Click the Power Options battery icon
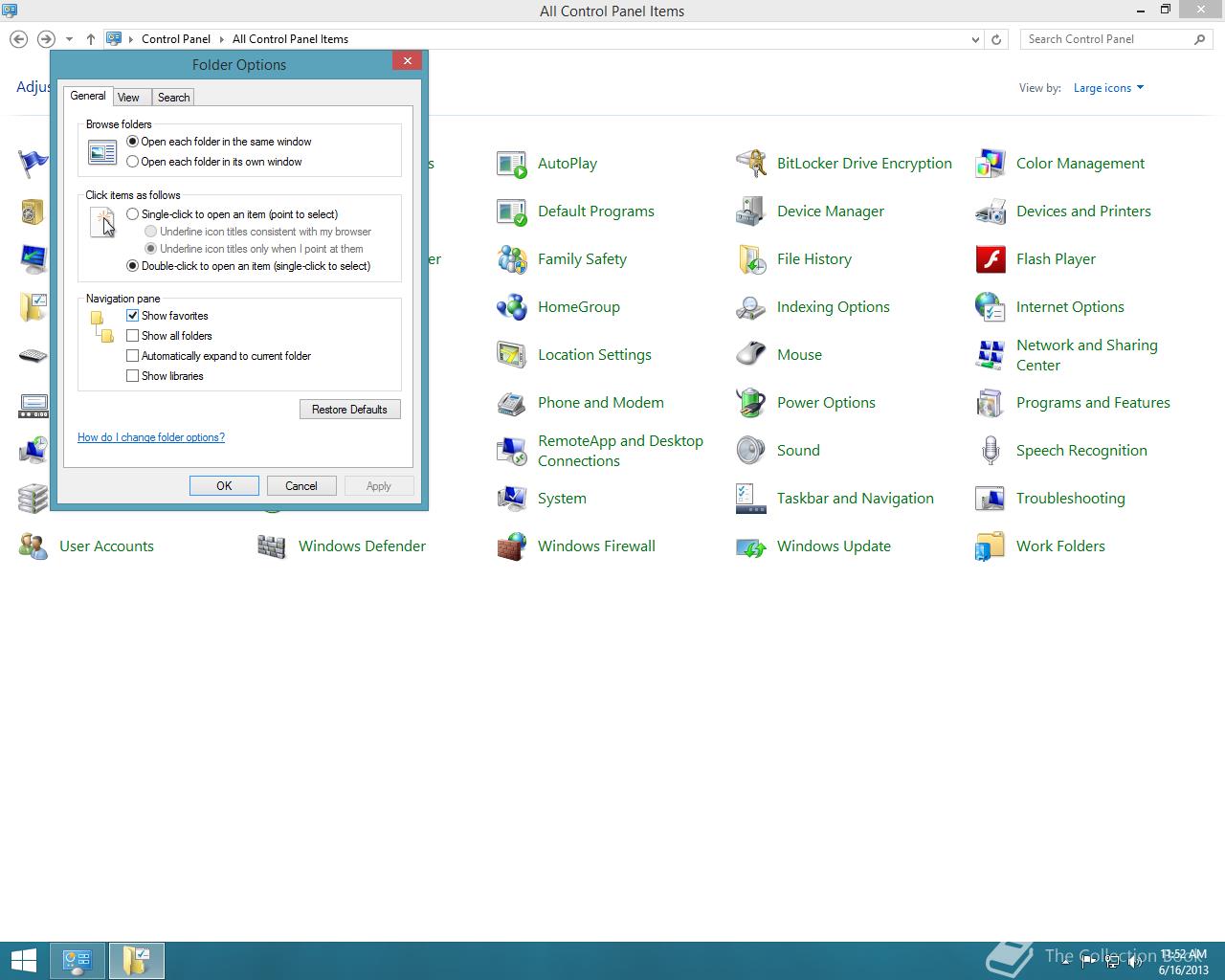This screenshot has height=980, width=1225. pyautogui.click(x=751, y=403)
